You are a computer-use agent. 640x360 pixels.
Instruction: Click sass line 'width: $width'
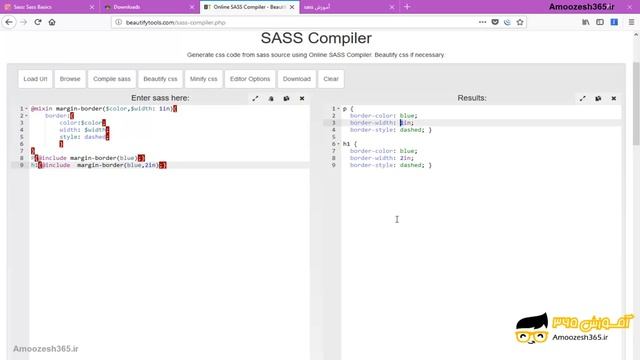(84, 130)
